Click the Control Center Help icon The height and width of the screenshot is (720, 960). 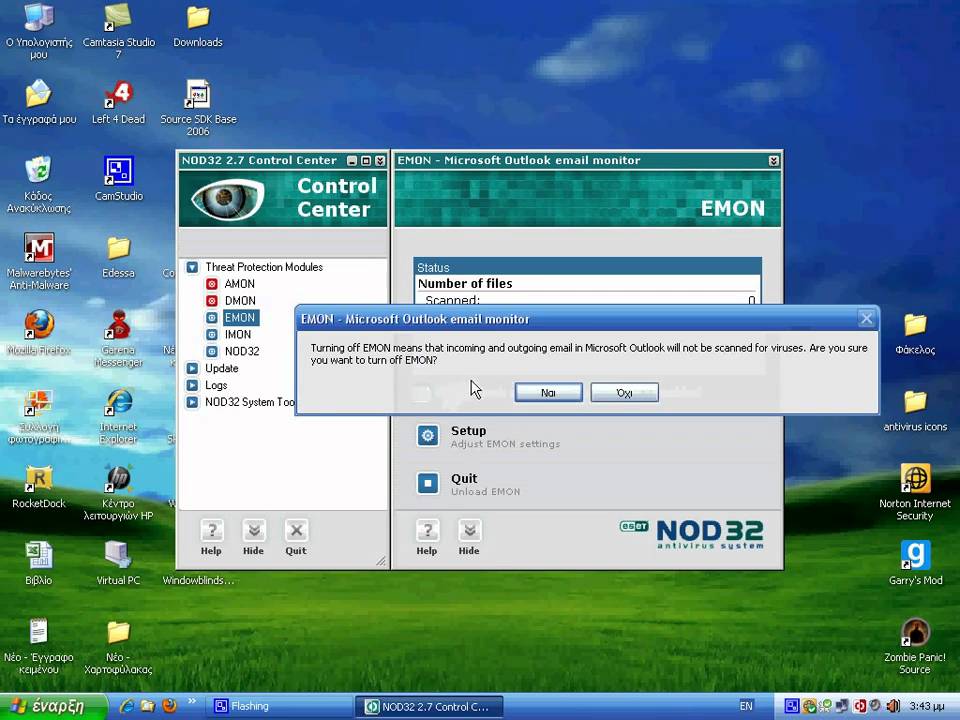(x=211, y=532)
